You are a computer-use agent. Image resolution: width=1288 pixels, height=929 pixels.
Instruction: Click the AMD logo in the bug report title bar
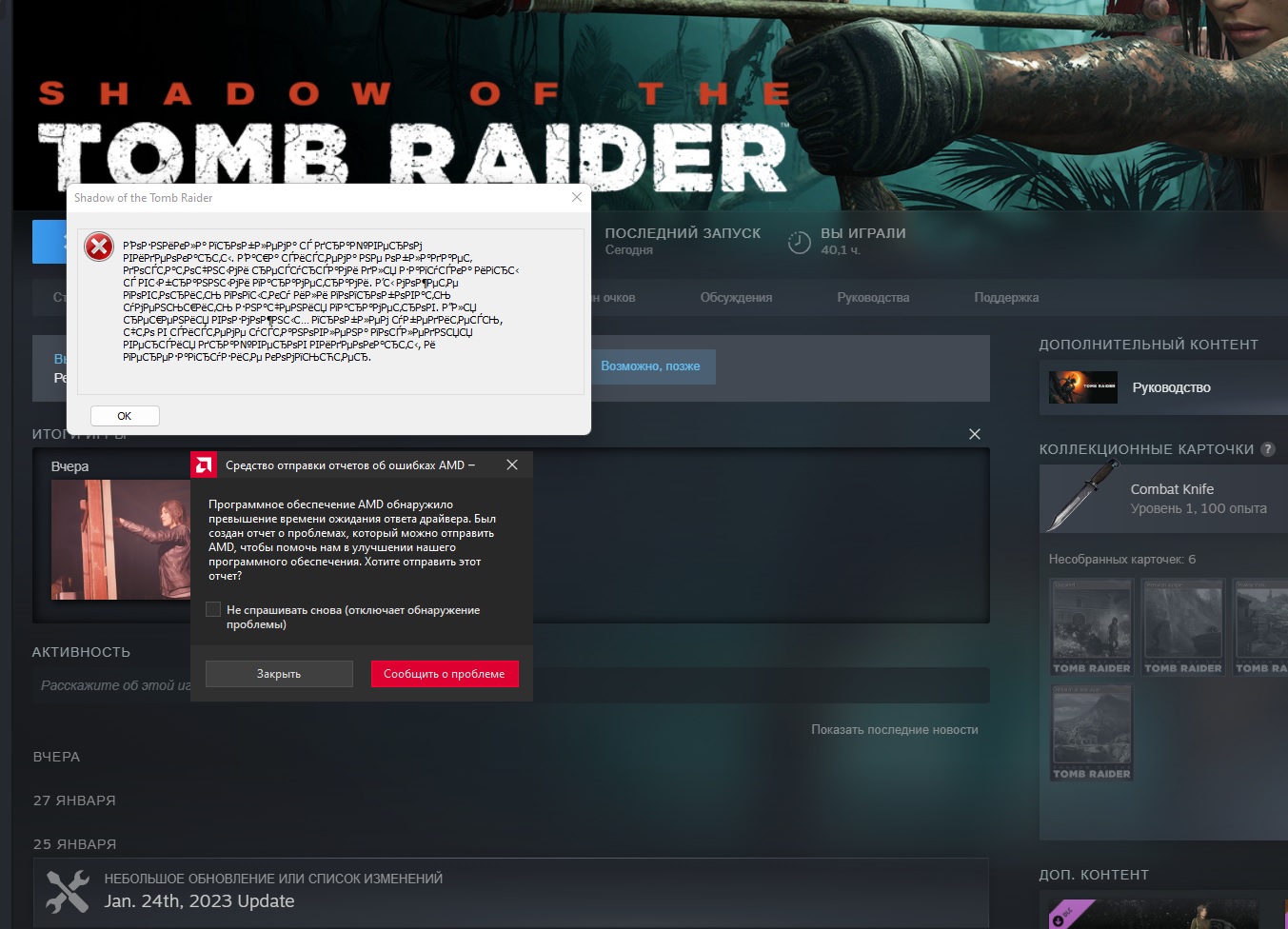204,464
